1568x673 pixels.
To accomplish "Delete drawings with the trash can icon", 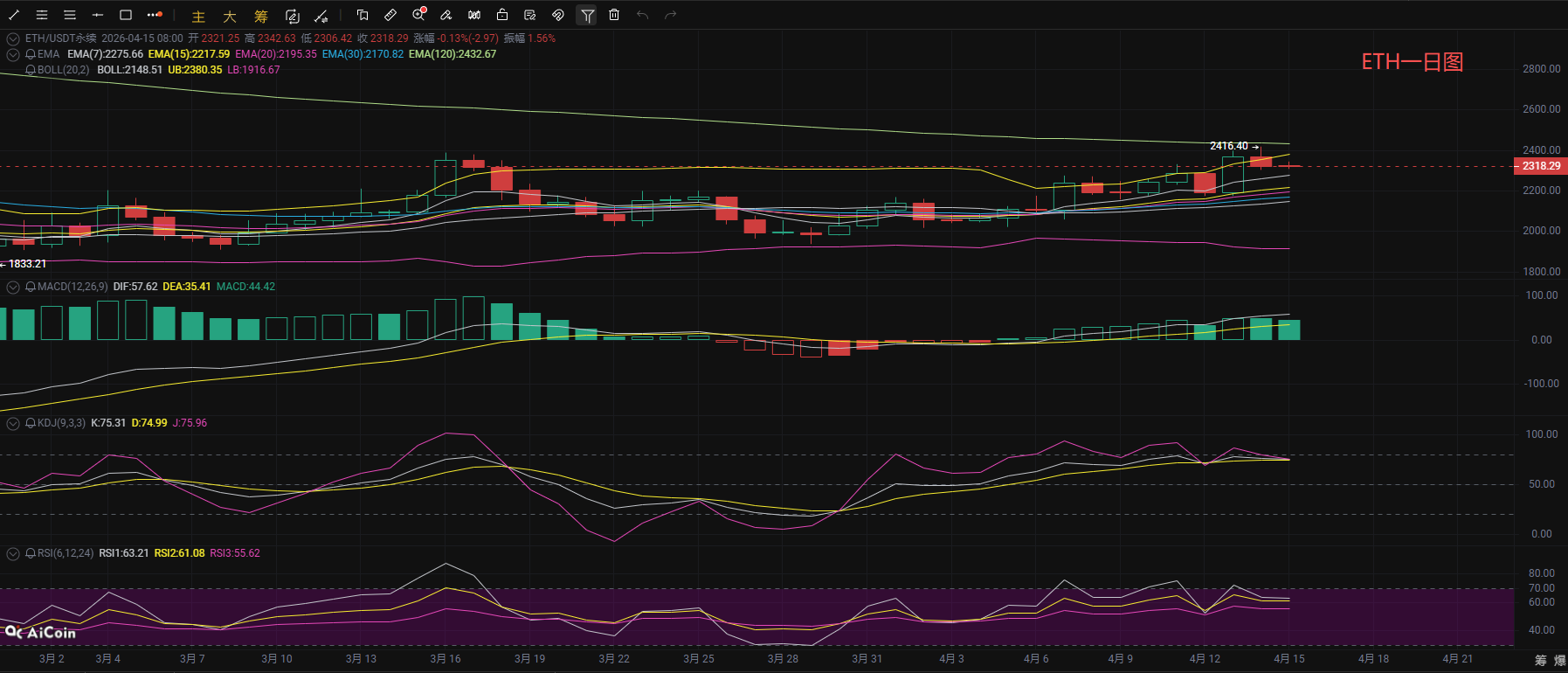I will tap(614, 15).
